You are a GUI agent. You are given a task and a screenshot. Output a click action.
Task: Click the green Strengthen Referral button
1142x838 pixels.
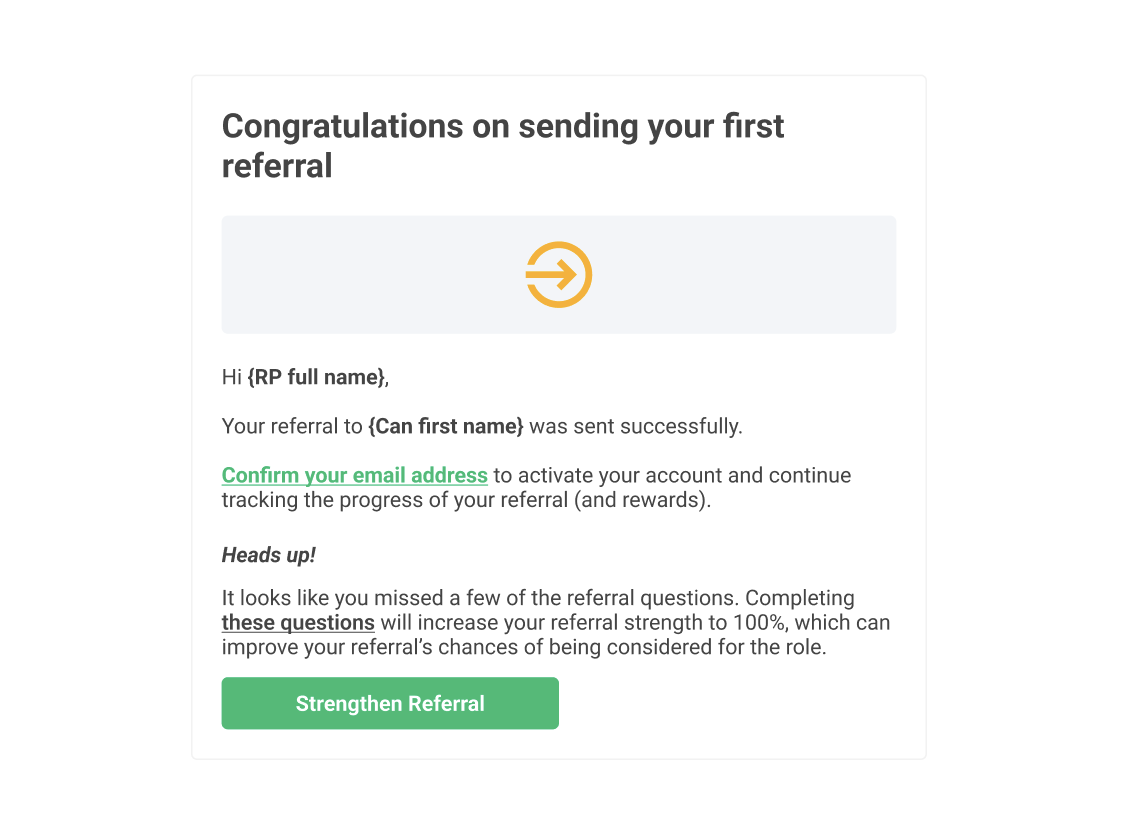[x=390, y=703]
